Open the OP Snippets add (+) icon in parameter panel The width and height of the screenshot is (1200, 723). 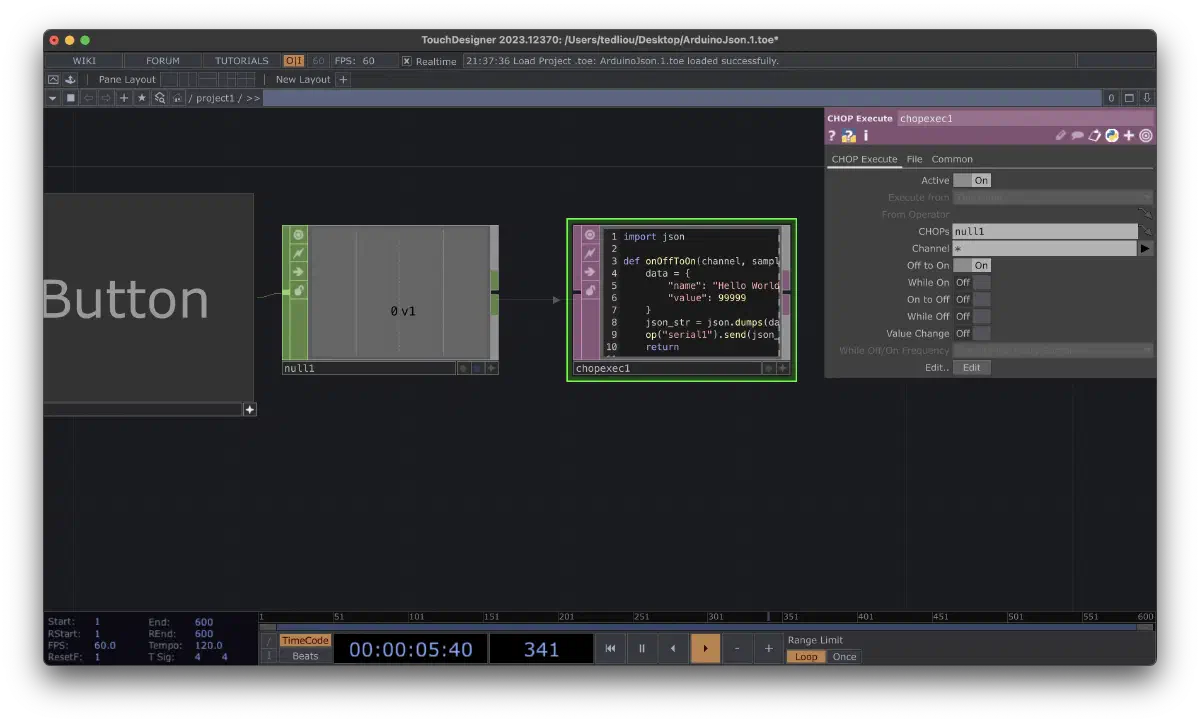(1129, 136)
